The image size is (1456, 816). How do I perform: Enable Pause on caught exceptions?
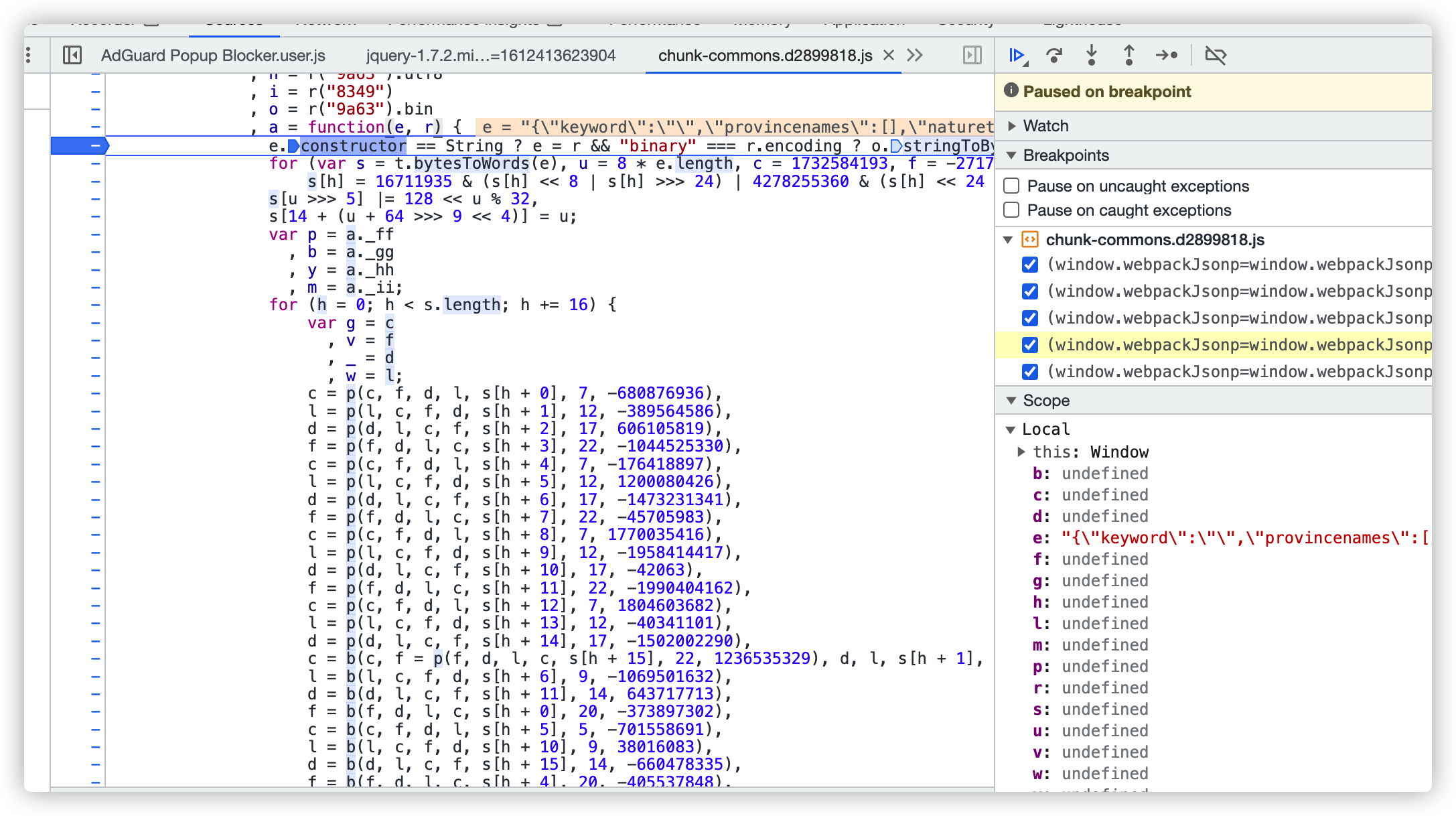(1011, 210)
